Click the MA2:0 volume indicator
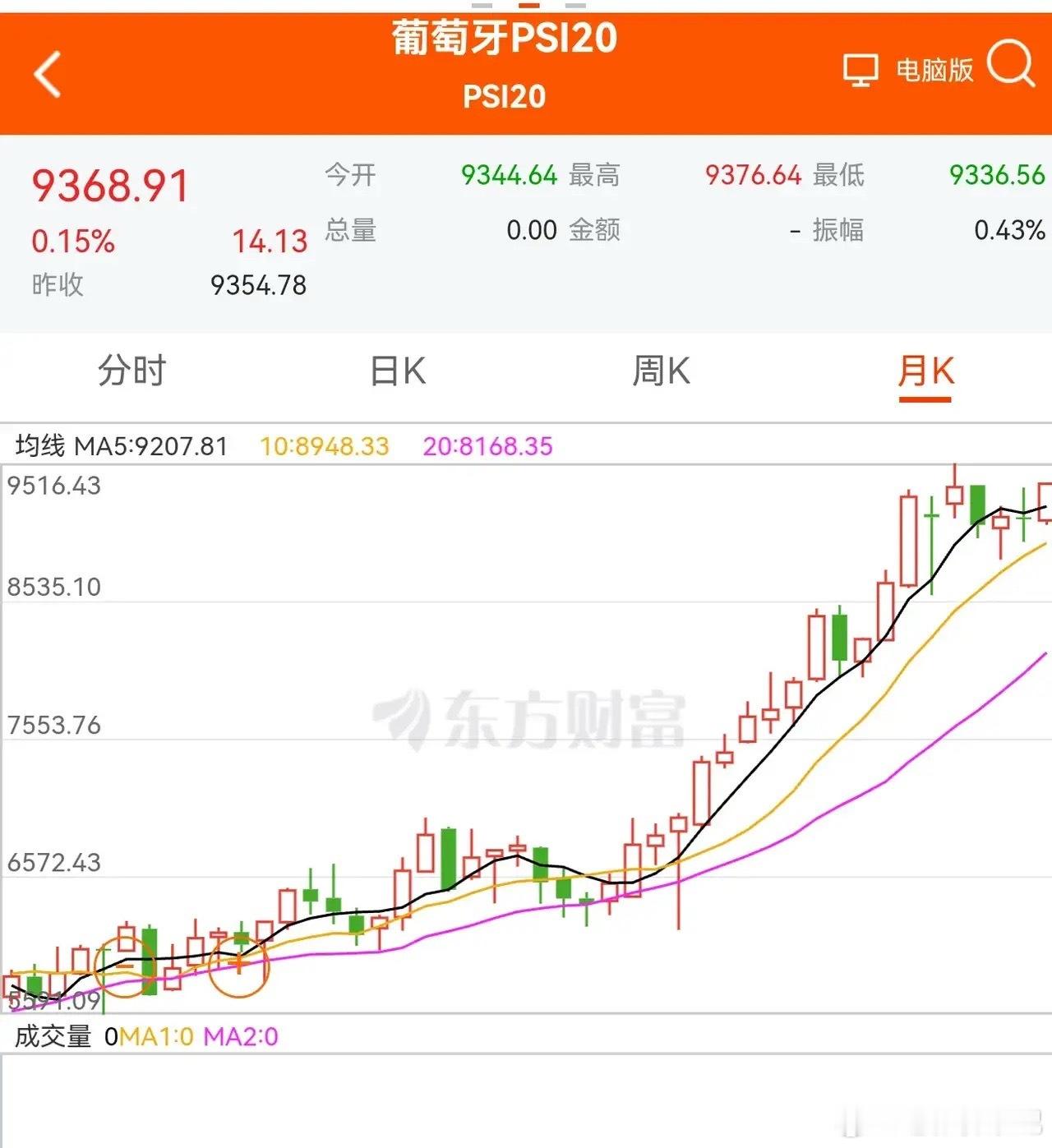 (x=241, y=1036)
